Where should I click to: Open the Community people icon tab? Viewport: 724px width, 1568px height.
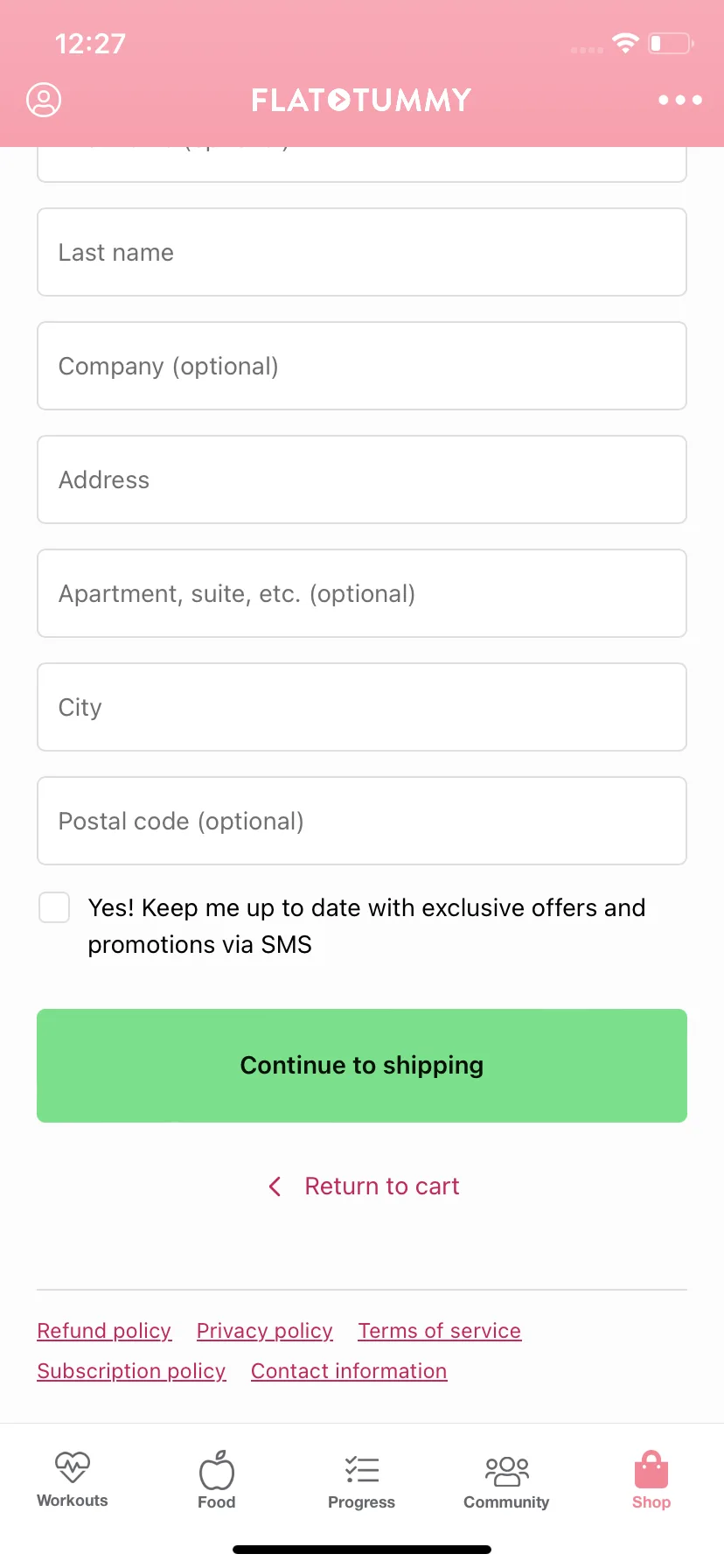(507, 1471)
